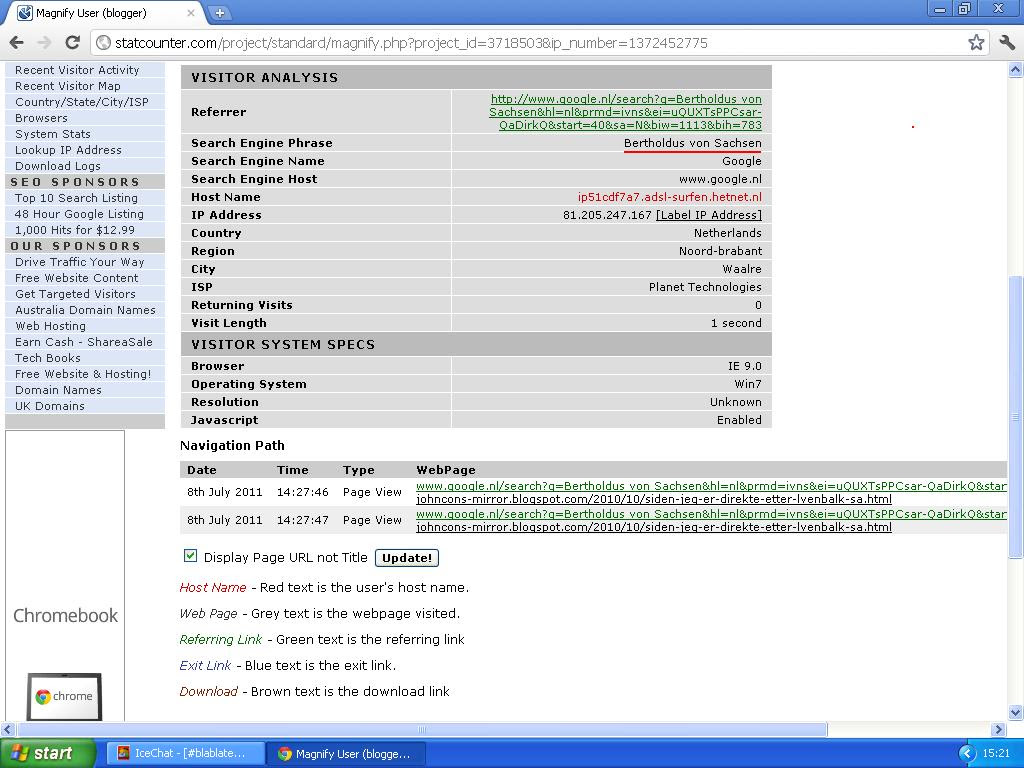Click the Chromebook advertisement banner
This screenshot has width=1024, height=768.
[65, 575]
